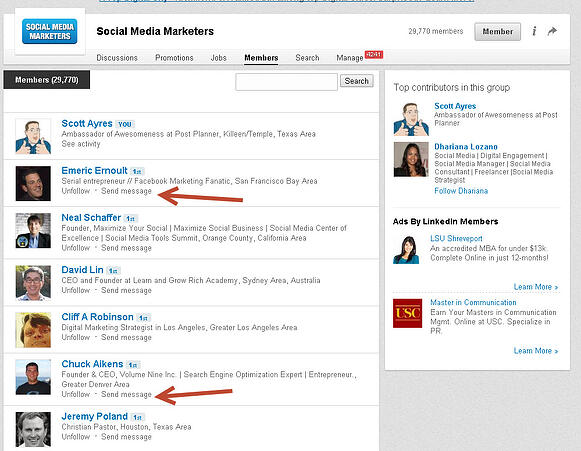Click Follow Dhariana link
This screenshot has width=581, height=451.
pyautogui.click(x=461, y=191)
